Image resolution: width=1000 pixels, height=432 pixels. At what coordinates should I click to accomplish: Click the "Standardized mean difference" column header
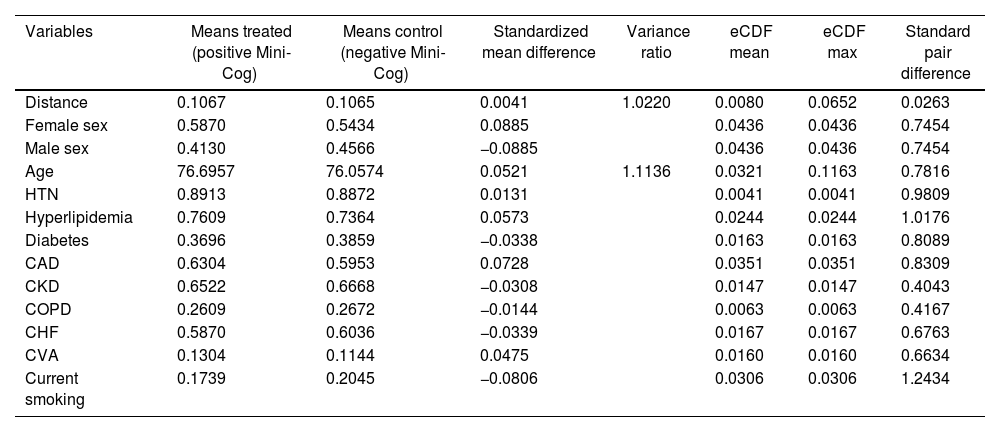[x=538, y=42]
